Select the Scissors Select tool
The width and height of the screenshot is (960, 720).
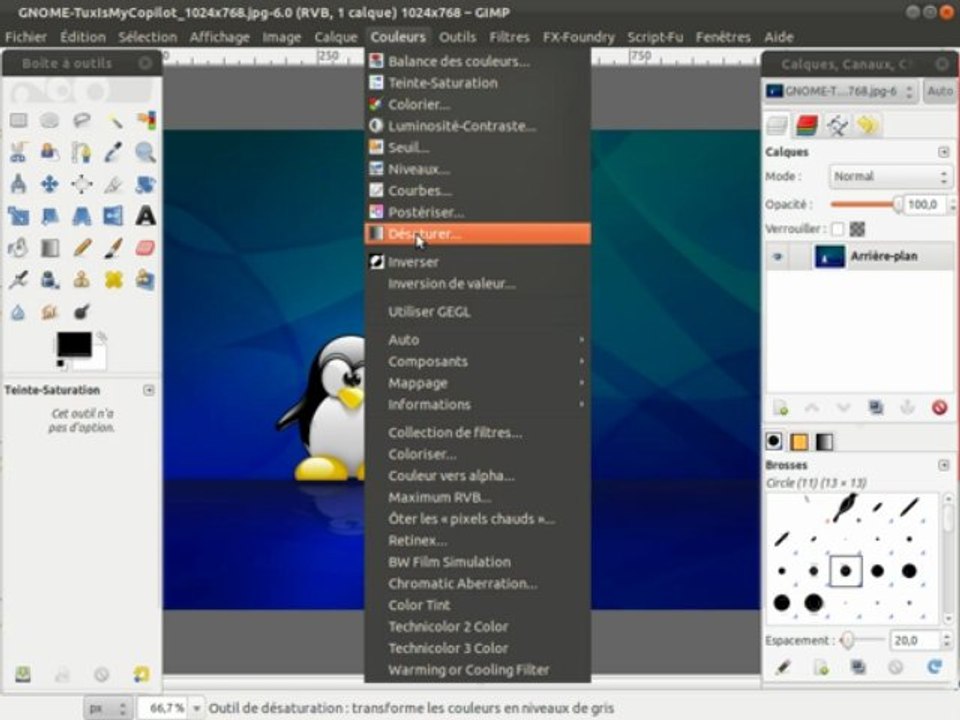coord(18,152)
